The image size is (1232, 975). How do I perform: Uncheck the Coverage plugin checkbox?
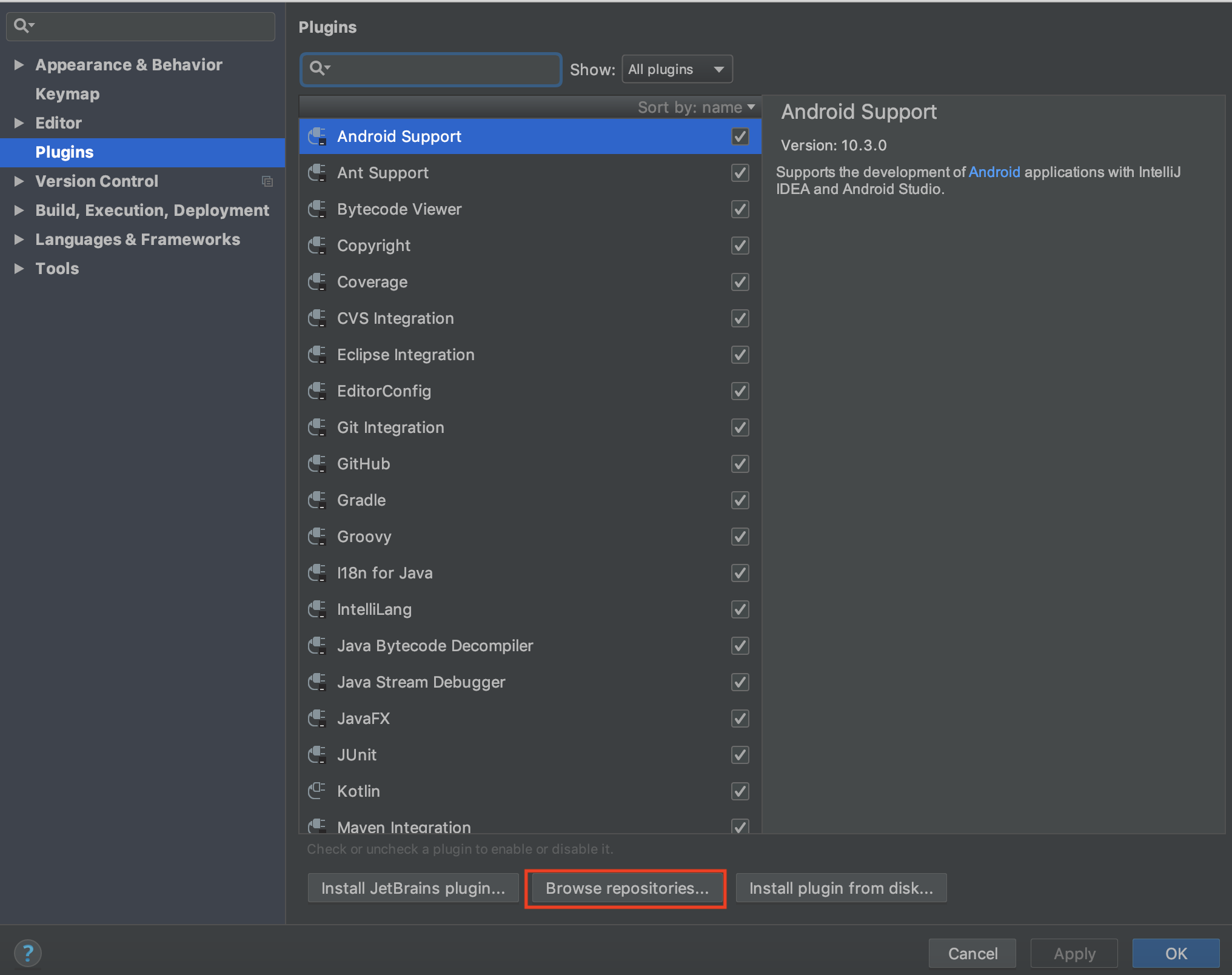[x=740, y=282]
